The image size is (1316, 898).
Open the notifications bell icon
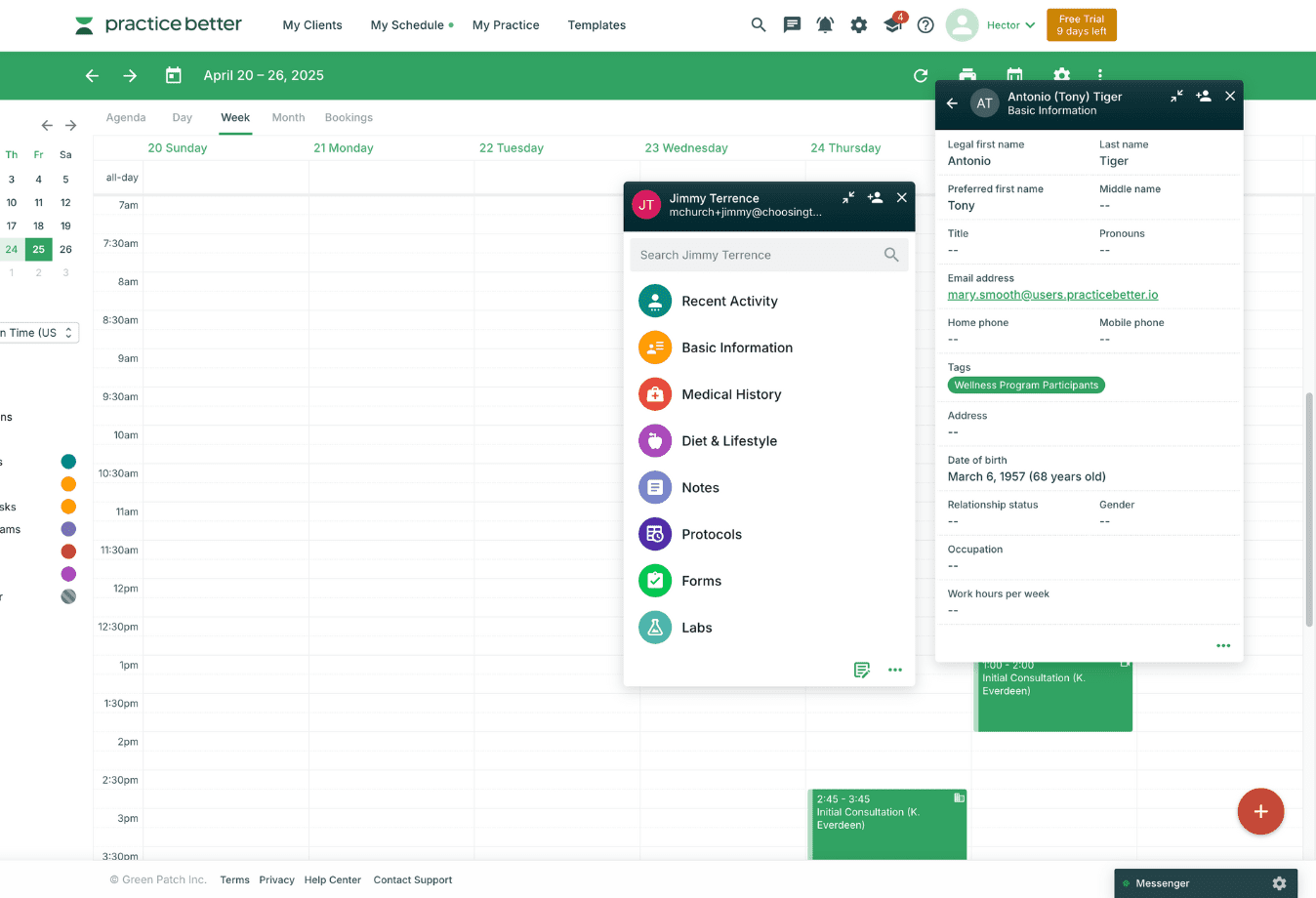click(825, 25)
